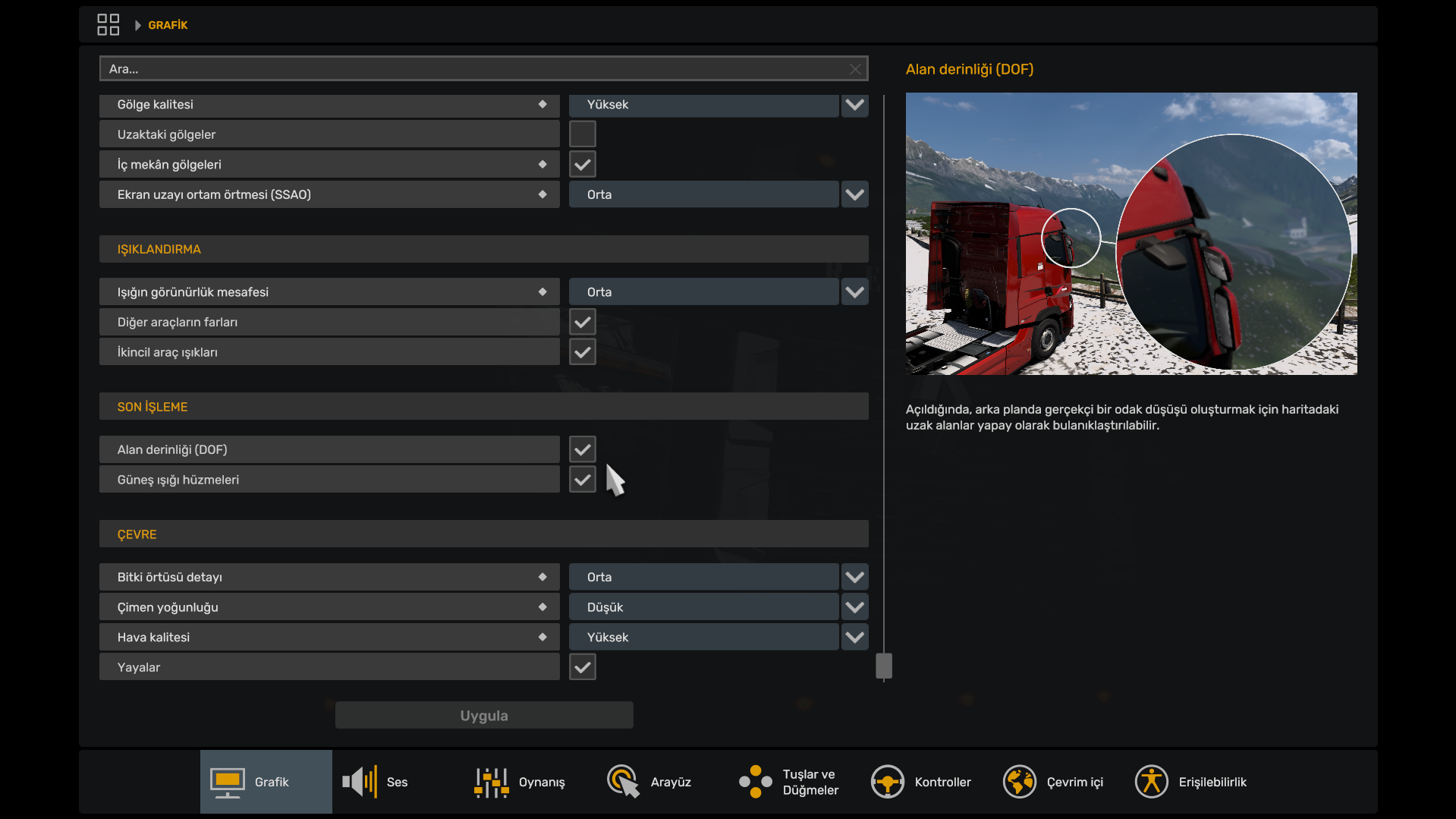1456x819 pixels.
Task: Click the Uygula apply button
Action: click(x=484, y=715)
